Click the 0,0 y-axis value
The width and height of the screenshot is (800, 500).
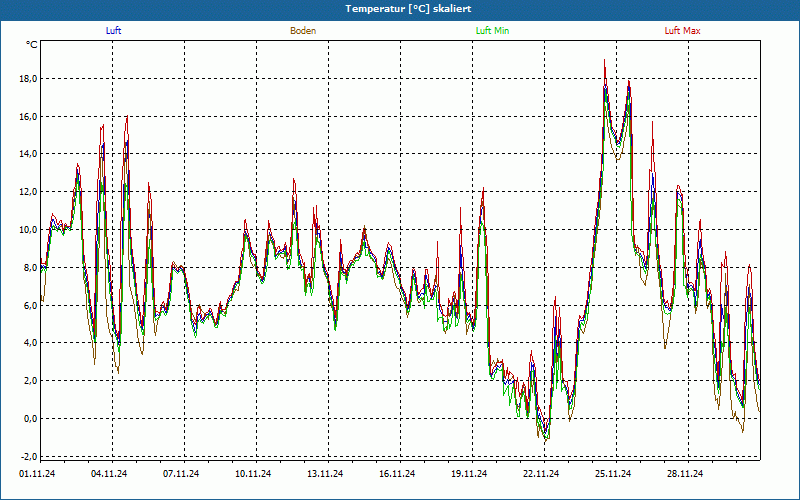(x=30, y=418)
